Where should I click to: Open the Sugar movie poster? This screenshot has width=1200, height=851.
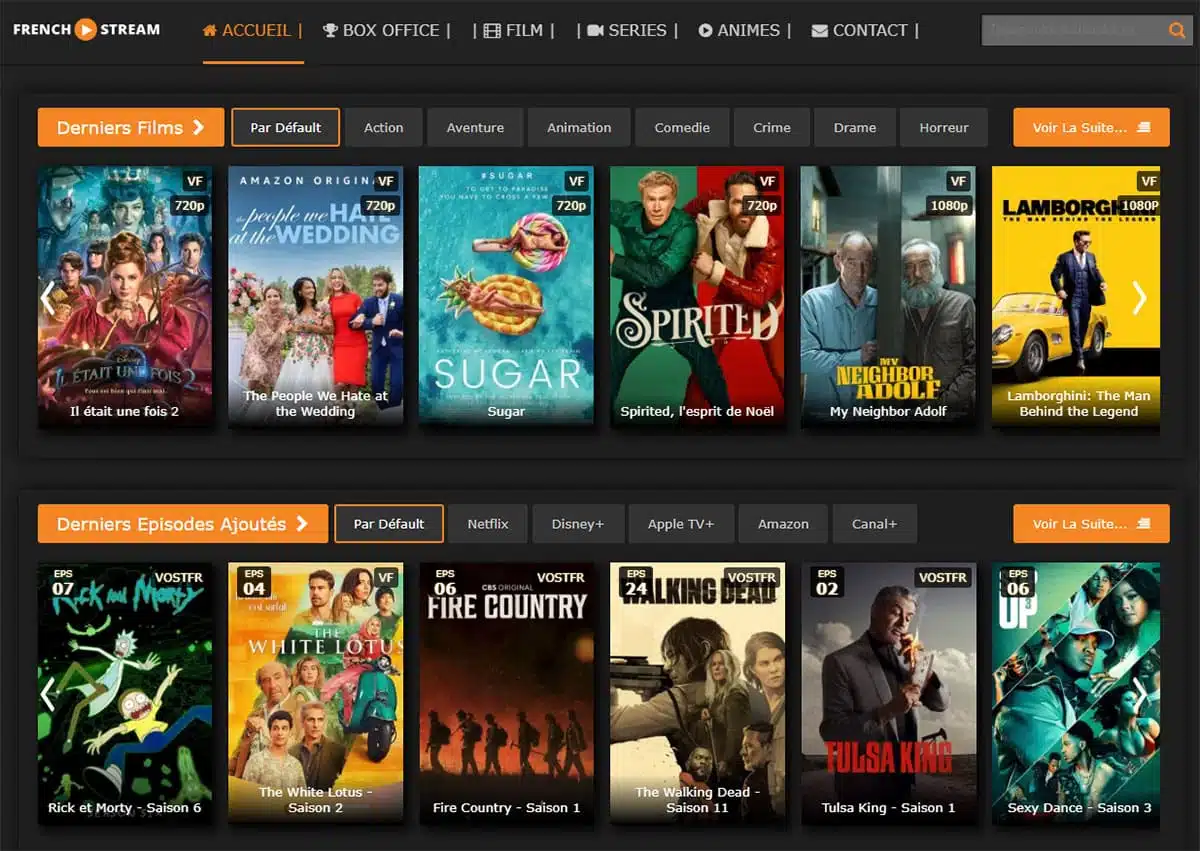[506, 297]
